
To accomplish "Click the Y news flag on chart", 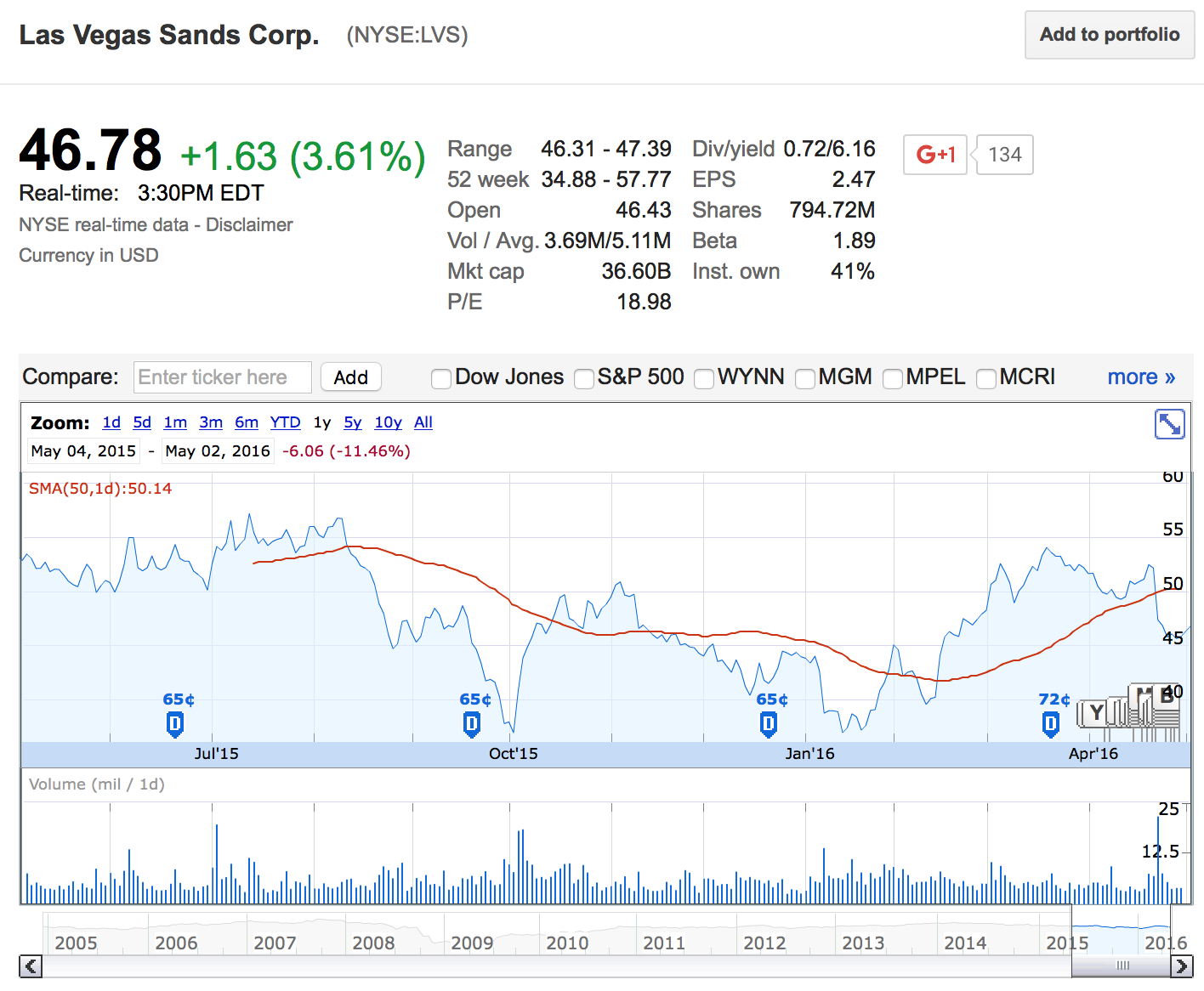I will [1097, 713].
